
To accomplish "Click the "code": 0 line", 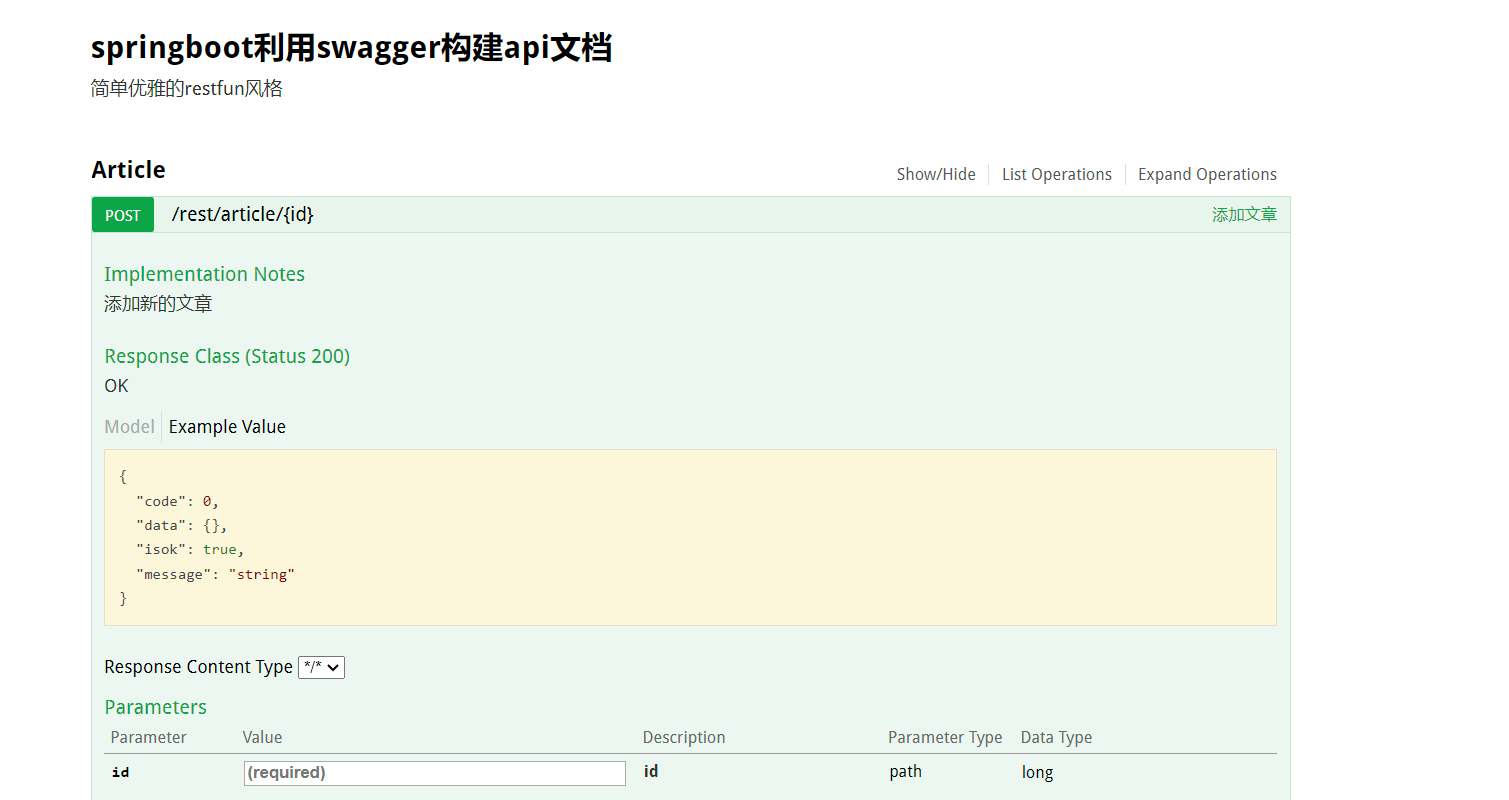I will coord(177,501).
